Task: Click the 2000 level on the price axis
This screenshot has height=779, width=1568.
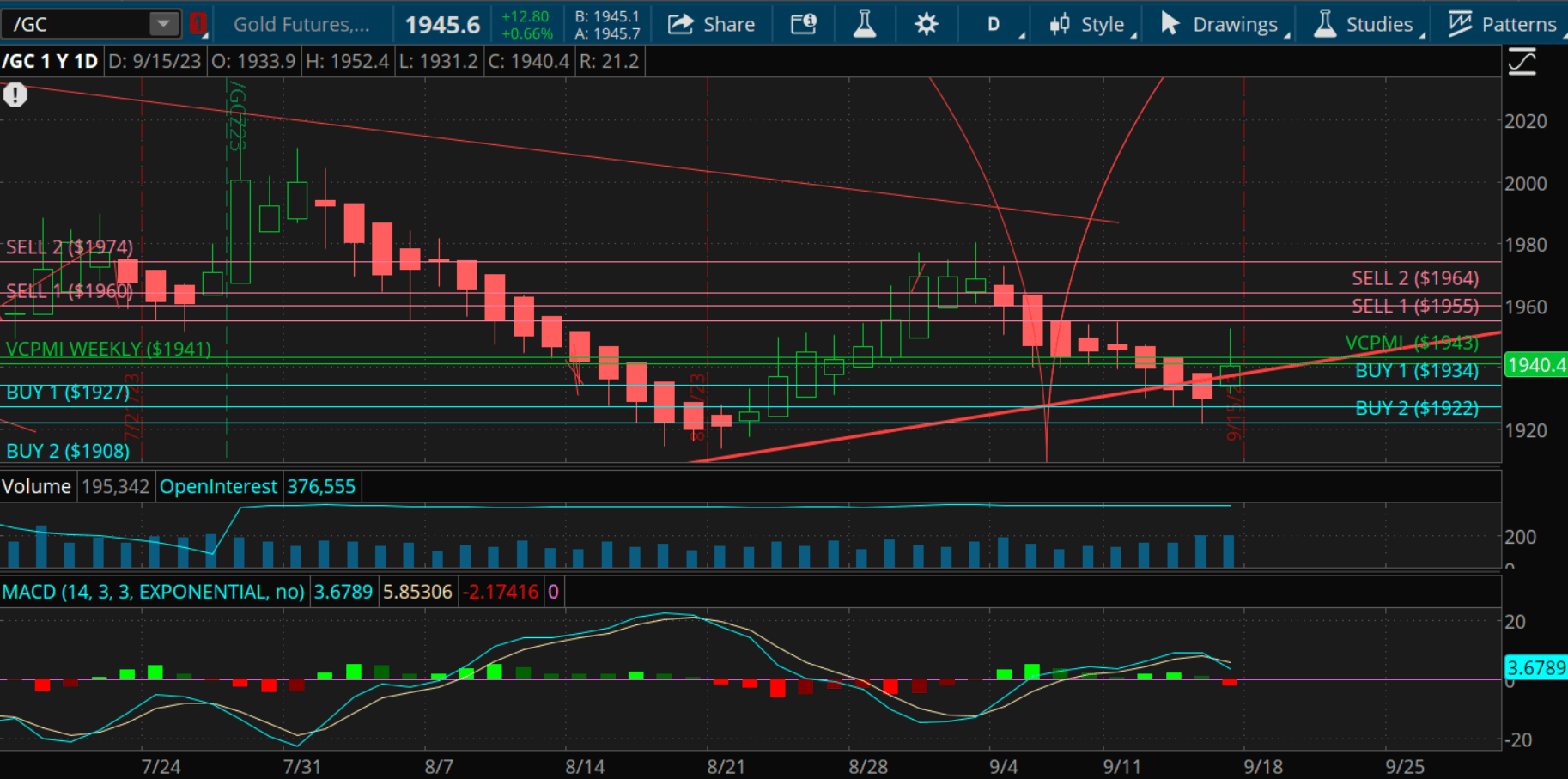Action: pyautogui.click(x=1526, y=183)
